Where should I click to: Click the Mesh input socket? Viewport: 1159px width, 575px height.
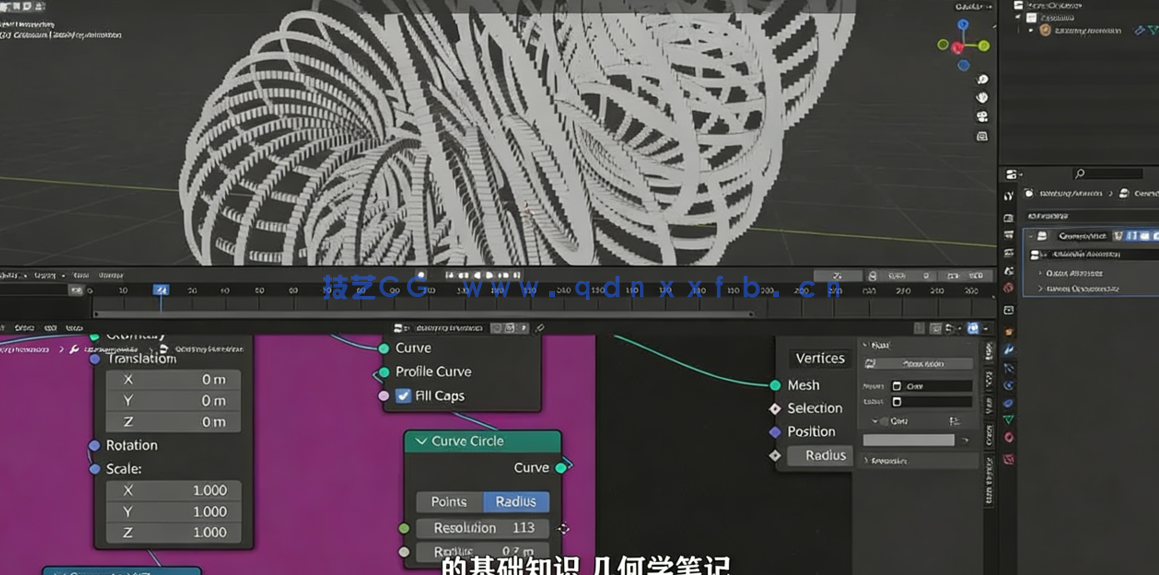775,385
